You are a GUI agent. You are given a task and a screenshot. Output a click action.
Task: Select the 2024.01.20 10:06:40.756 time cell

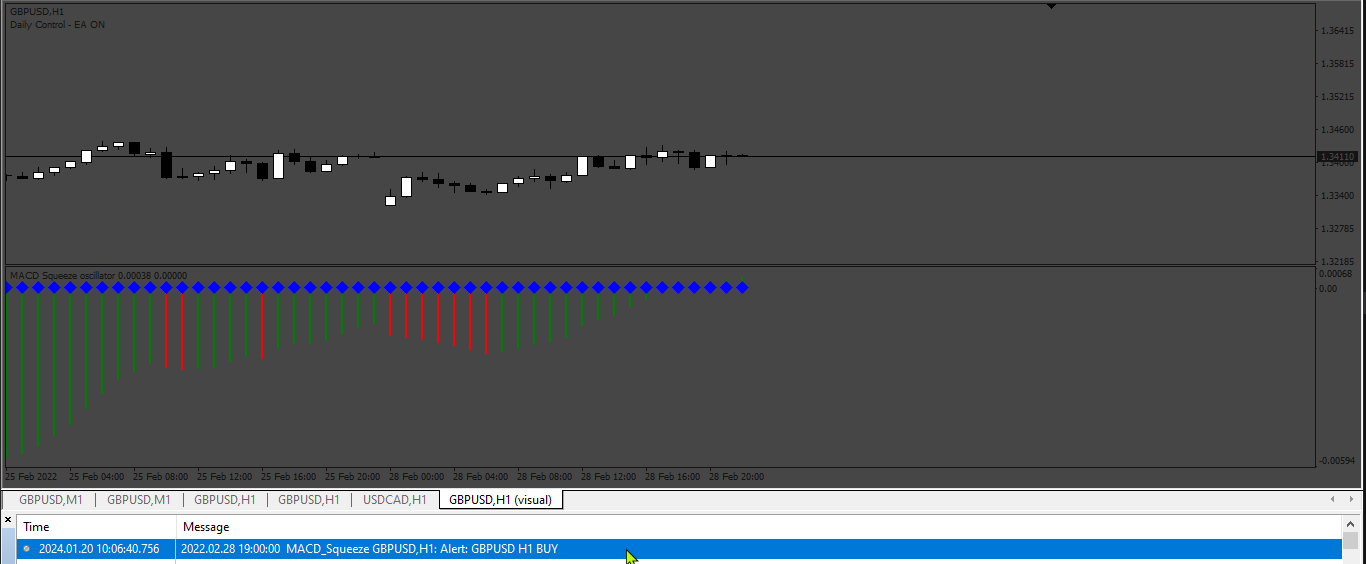(98, 549)
